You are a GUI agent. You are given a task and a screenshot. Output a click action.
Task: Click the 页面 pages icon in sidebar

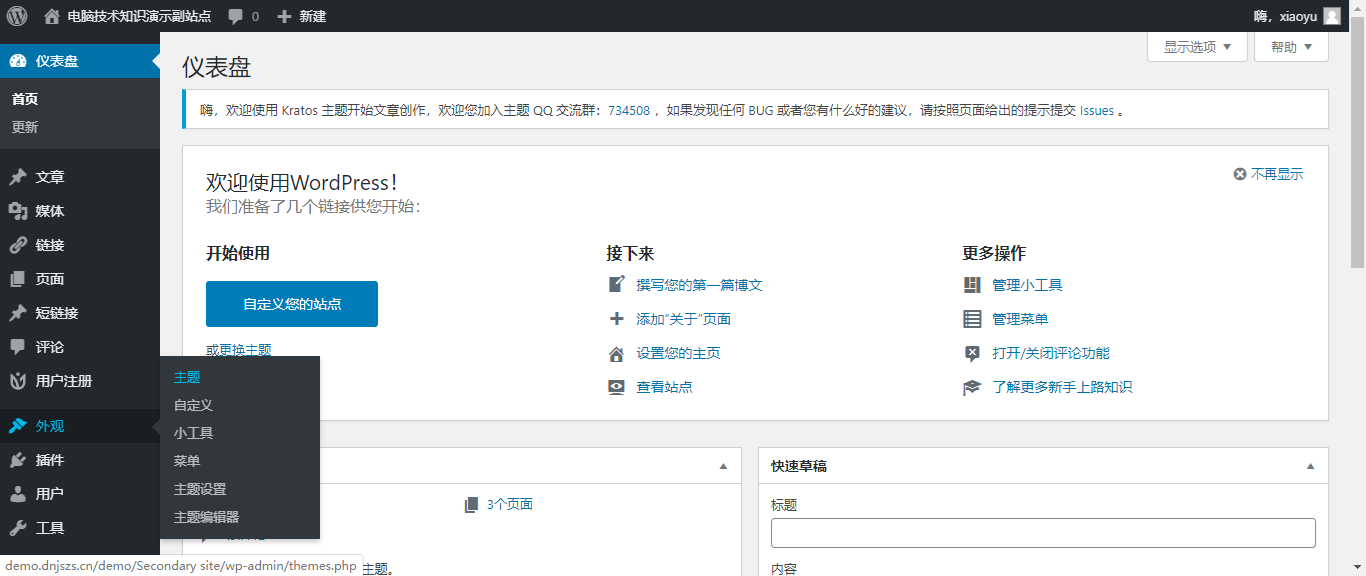(18, 279)
